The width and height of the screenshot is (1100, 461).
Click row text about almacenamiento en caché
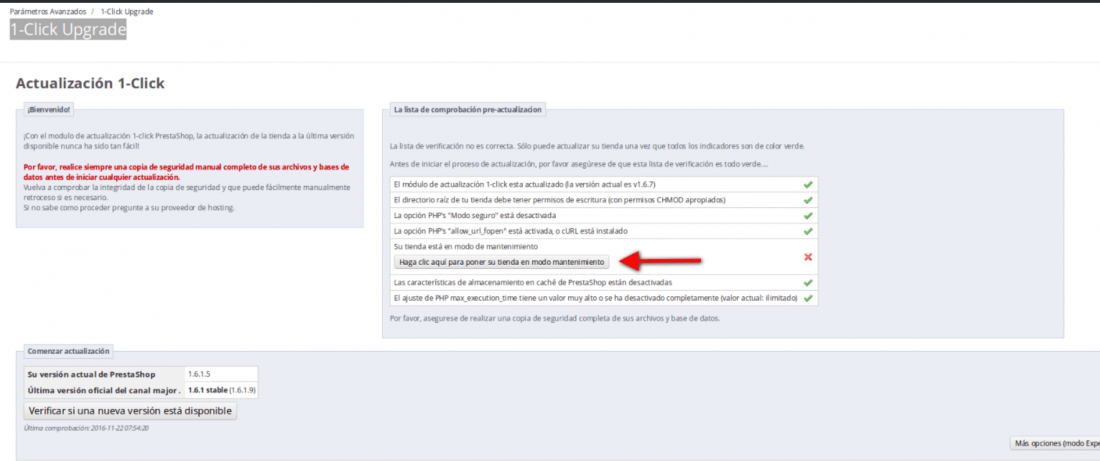(x=533, y=283)
